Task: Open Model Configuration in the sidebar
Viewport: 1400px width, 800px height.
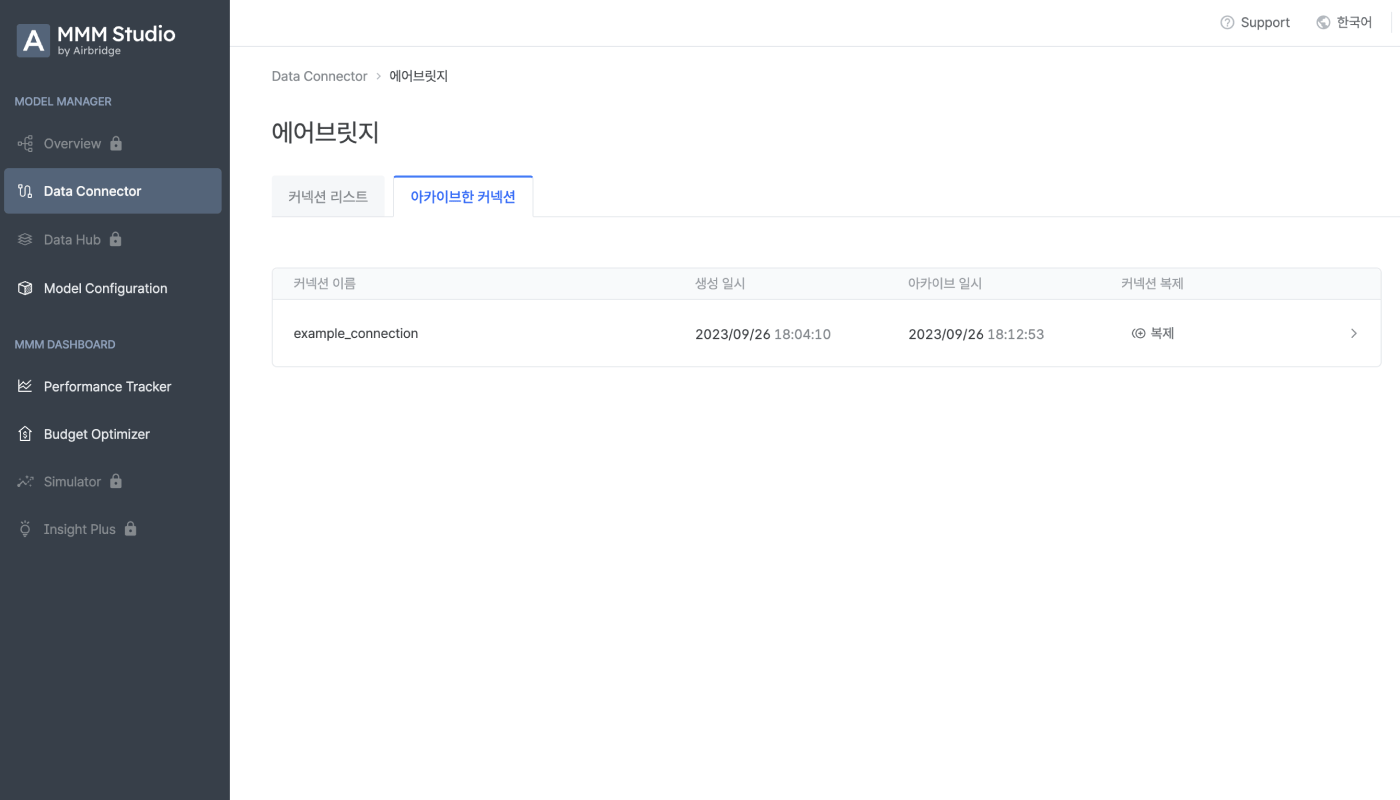Action: point(113,288)
